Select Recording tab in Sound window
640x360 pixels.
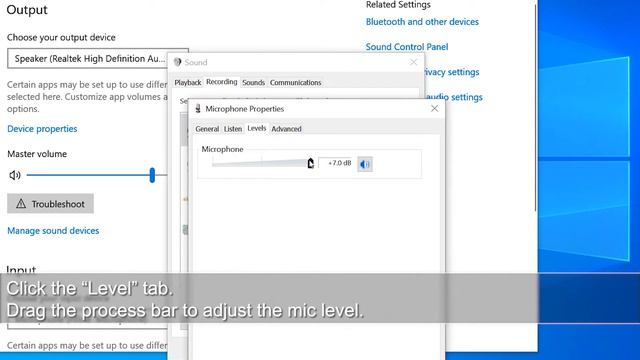pyautogui.click(x=222, y=82)
